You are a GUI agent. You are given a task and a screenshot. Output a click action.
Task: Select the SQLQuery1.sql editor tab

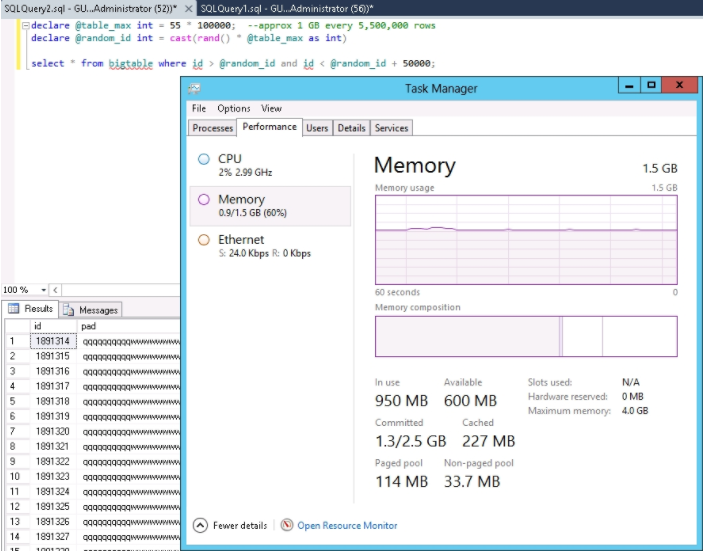tap(286, 8)
